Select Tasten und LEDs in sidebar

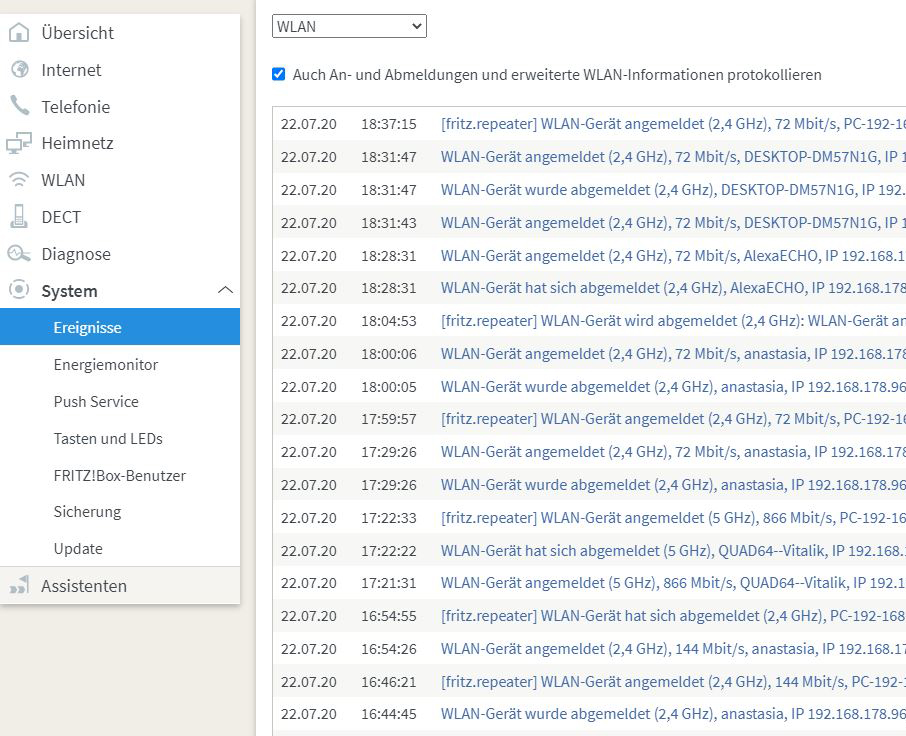point(108,438)
